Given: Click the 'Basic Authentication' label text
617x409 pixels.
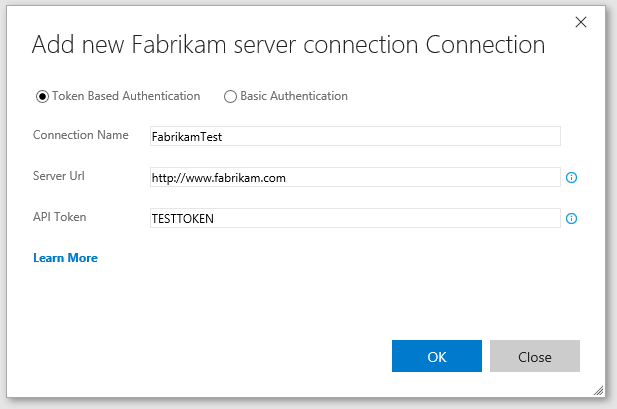Looking at the screenshot, I should [293, 97].
